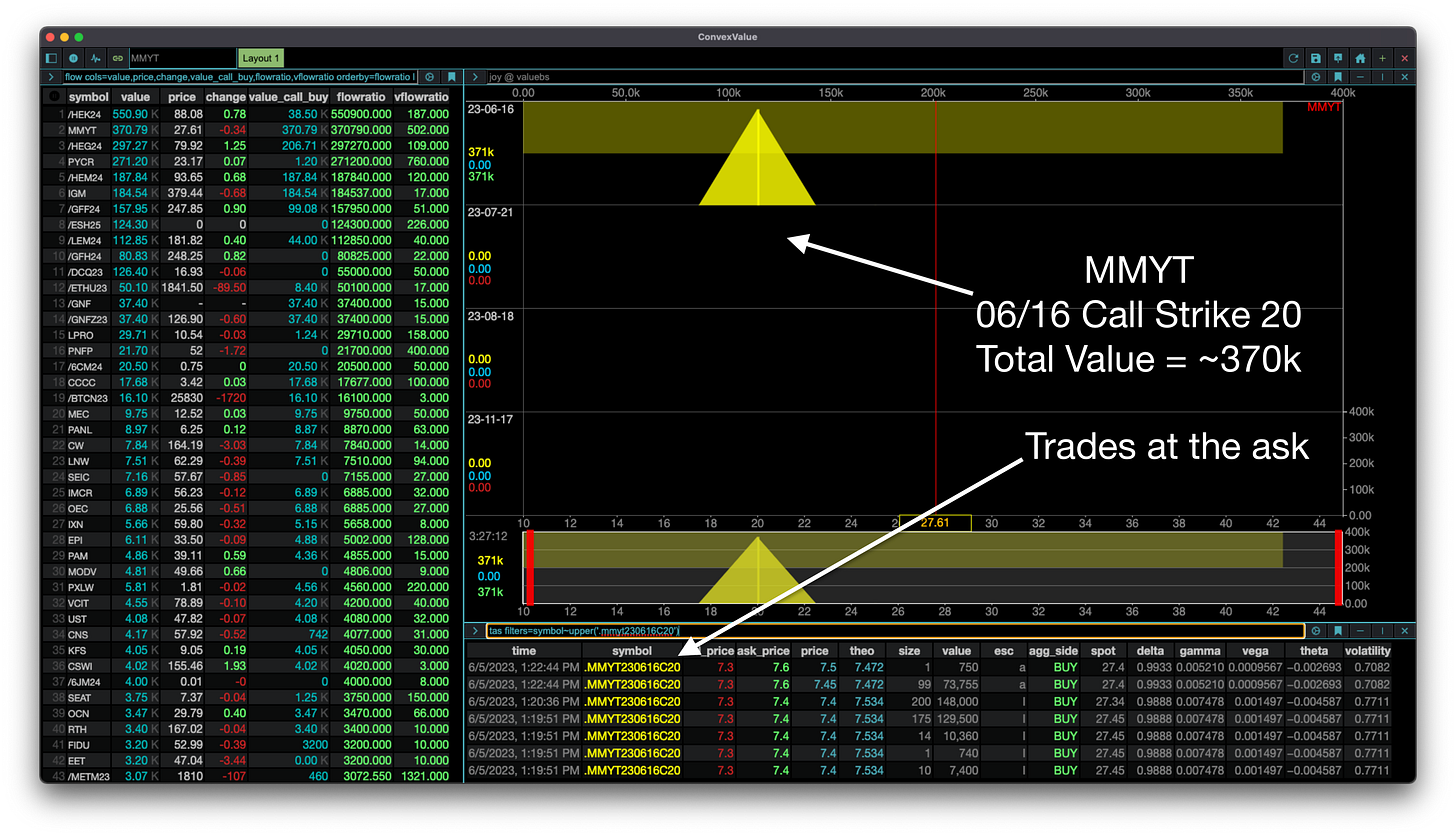Split tas panel vertically with the bar icon
Screen dimensions: 1456x836
[1383, 631]
